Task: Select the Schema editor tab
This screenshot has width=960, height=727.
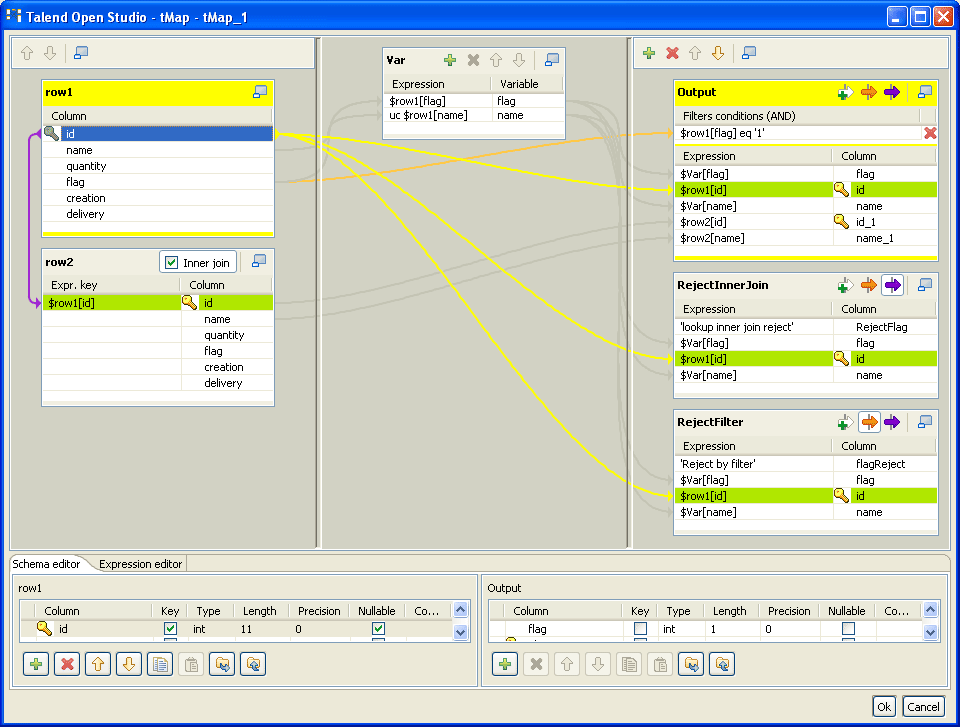Action: point(46,564)
